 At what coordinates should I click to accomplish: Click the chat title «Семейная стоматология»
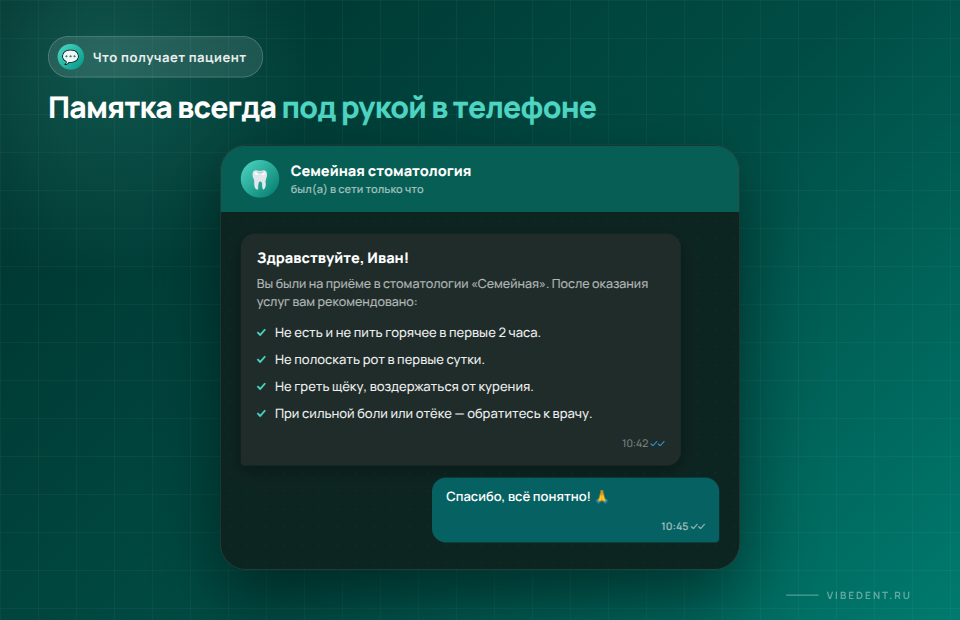381,171
